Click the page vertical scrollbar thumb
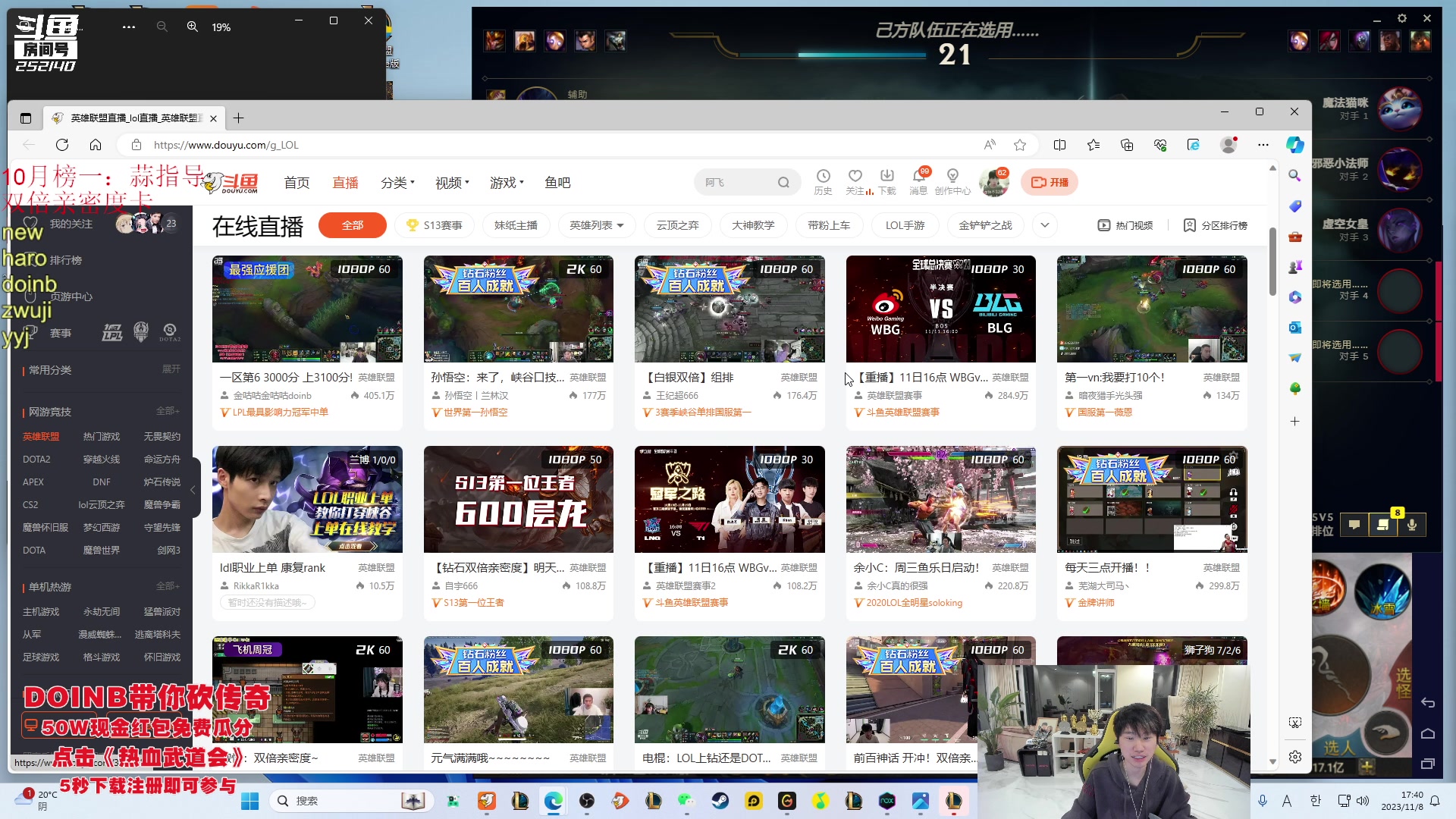This screenshot has width=1456, height=819. point(1272,262)
